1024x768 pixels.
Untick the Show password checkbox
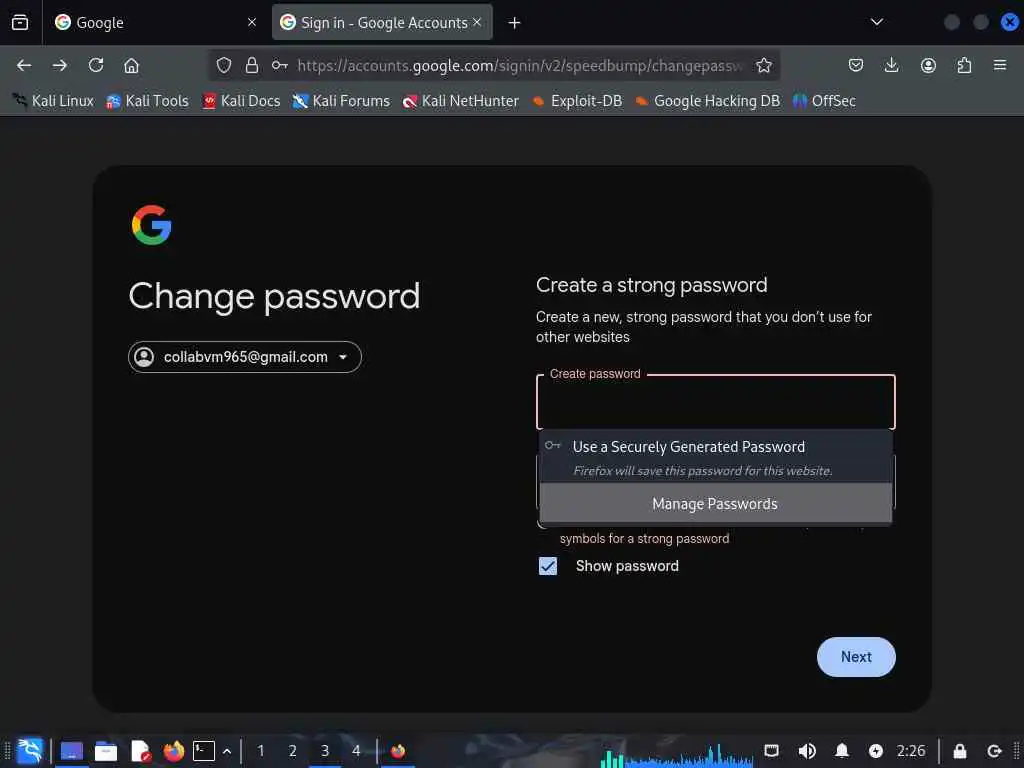(548, 566)
